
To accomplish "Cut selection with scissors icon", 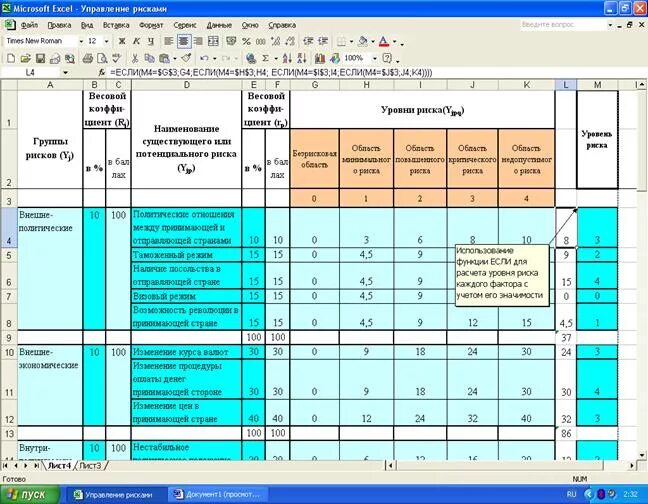I will point(135,58).
